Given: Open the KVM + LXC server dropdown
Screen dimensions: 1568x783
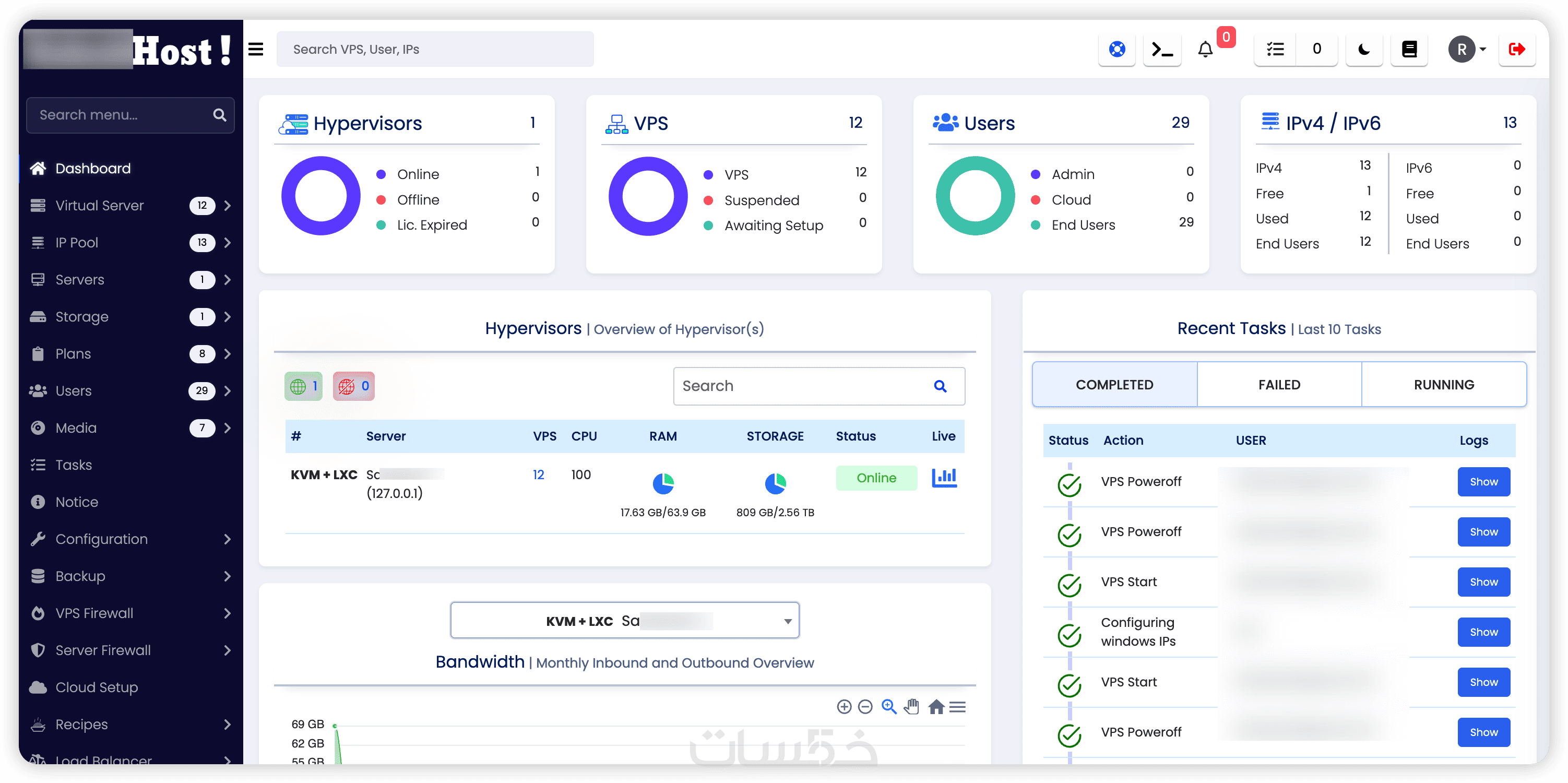Looking at the screenshot, I should (624, 621).
